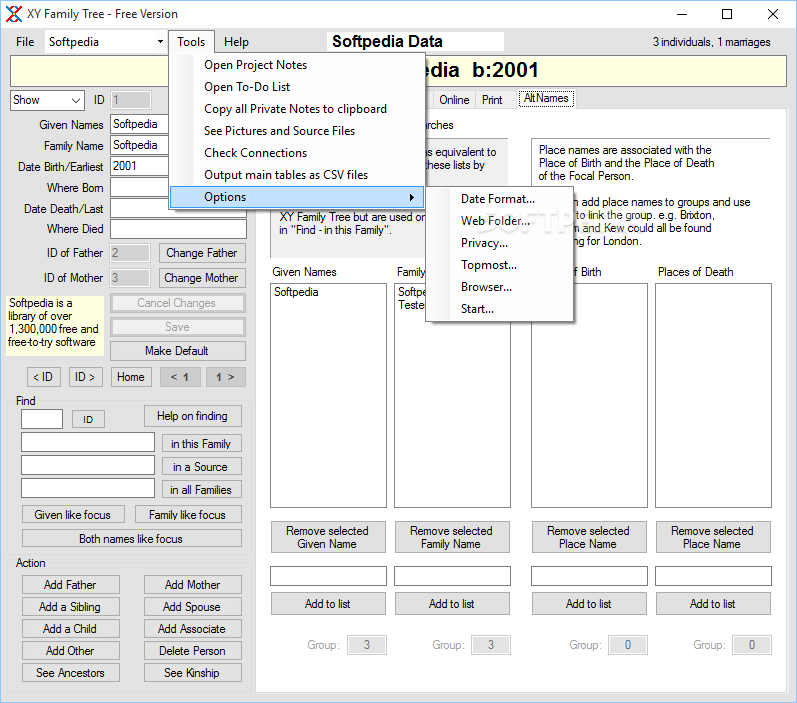The image size is (797, 703).
Task: Close the open Tools menu
Action: pos(191,42)
